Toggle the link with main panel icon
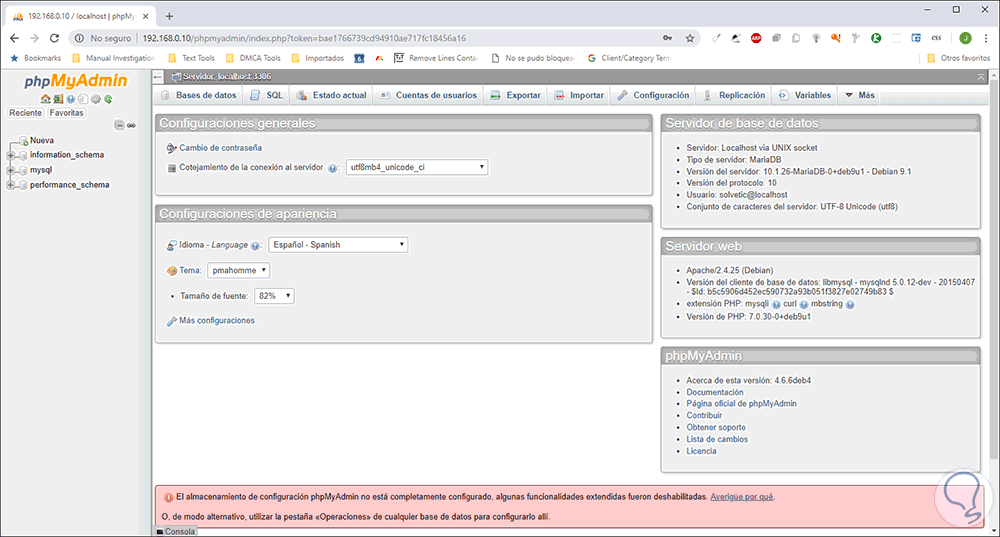1000x537 pixels. 131,126
